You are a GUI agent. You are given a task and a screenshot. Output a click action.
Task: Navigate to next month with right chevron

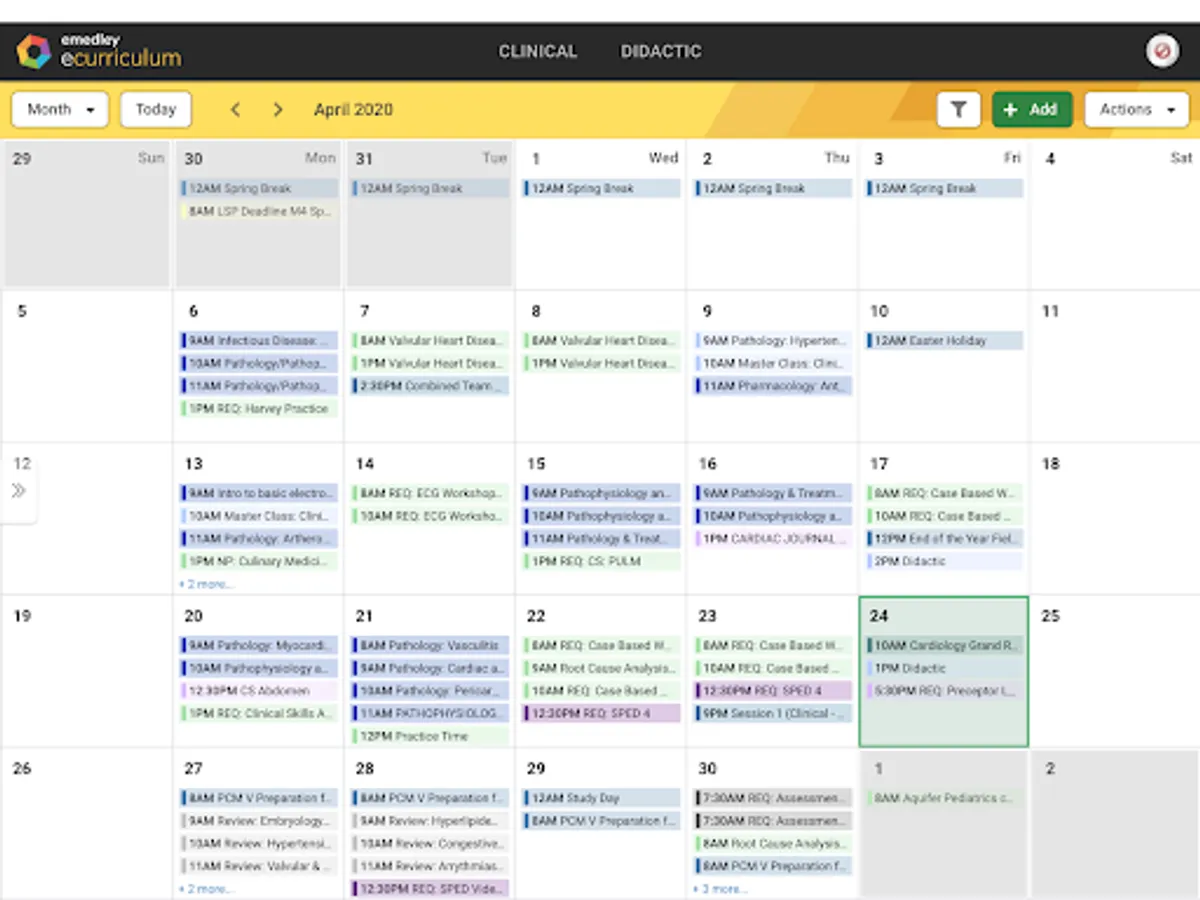[278, 110]
